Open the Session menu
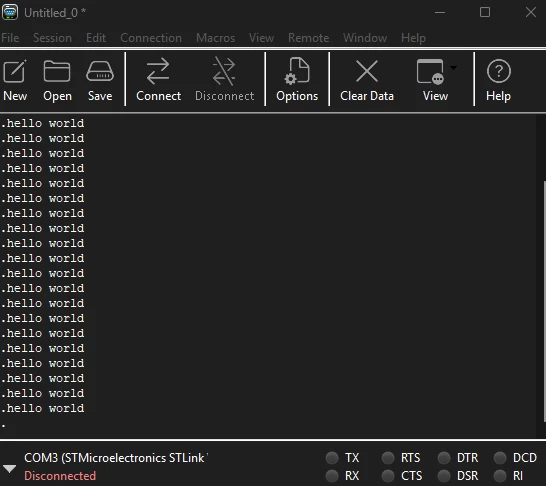This screenshot has width=546, height=486. coord(52,38)
